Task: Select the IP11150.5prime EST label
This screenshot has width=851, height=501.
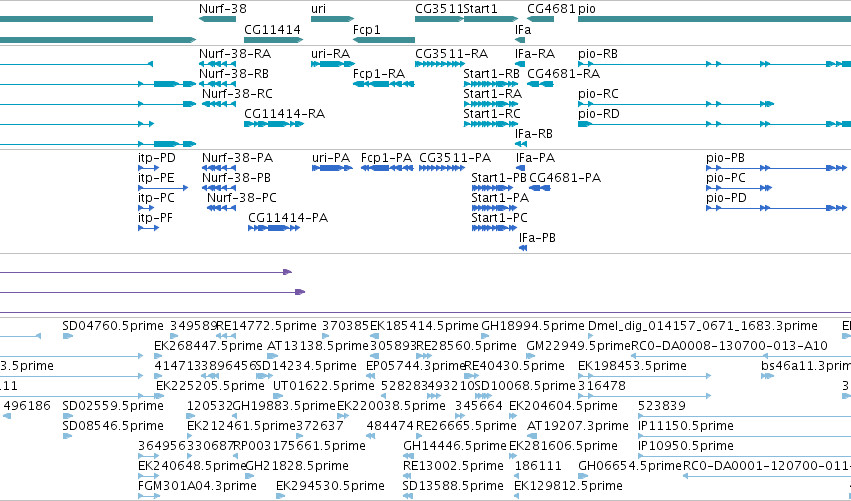Action: [686, 426]
